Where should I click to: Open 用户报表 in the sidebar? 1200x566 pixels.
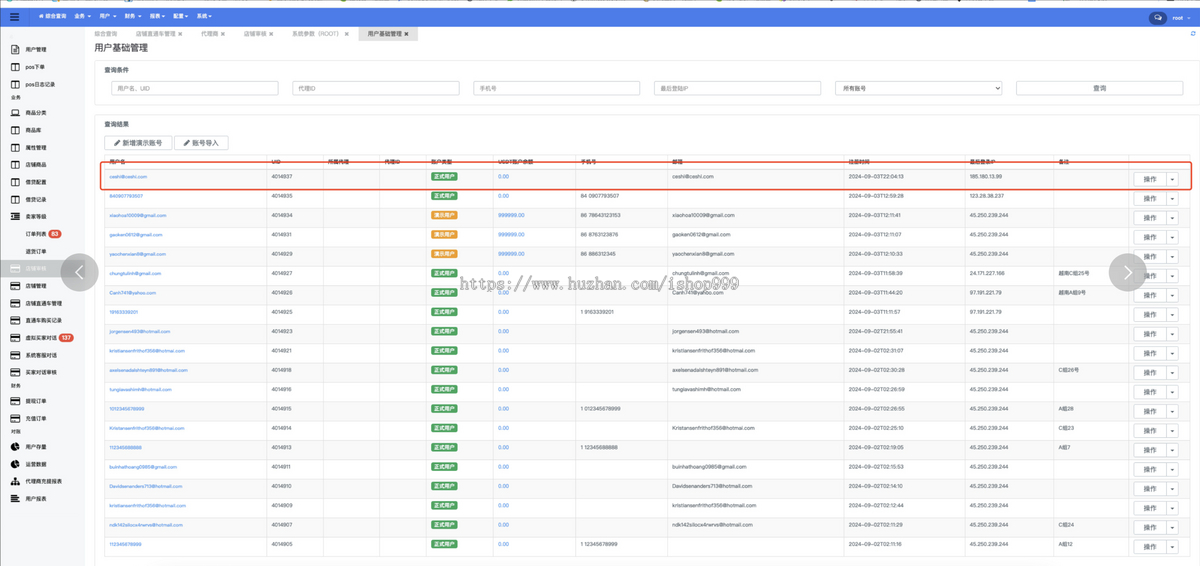[35, 498]
